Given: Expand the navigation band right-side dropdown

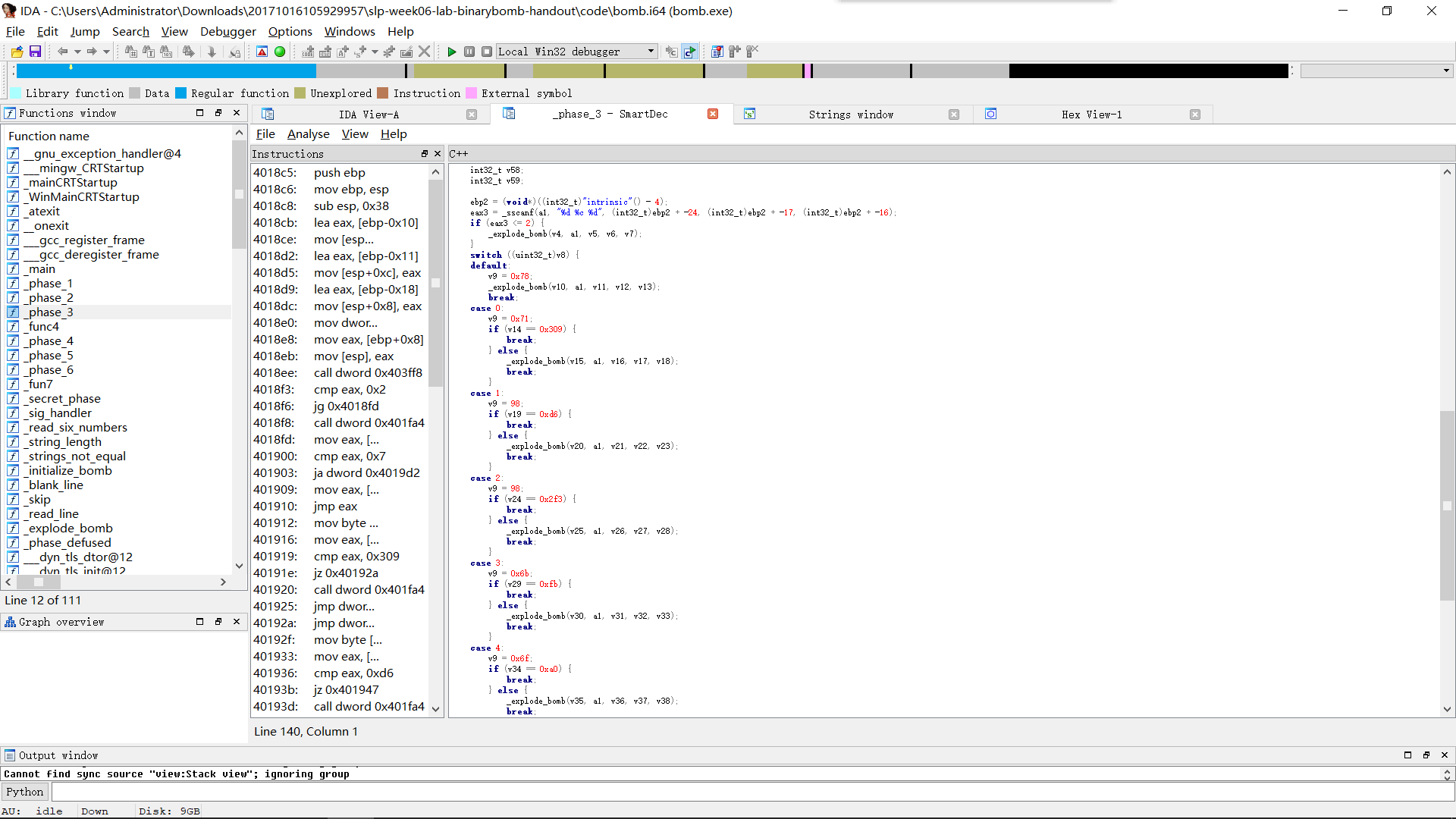Looking at the screenshot, I should coord(1446,71).
